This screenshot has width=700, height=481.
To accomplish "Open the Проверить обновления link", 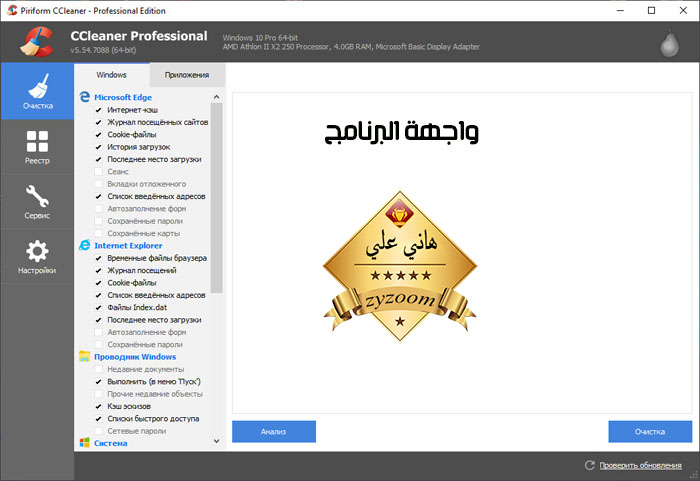I will point(640,465).
